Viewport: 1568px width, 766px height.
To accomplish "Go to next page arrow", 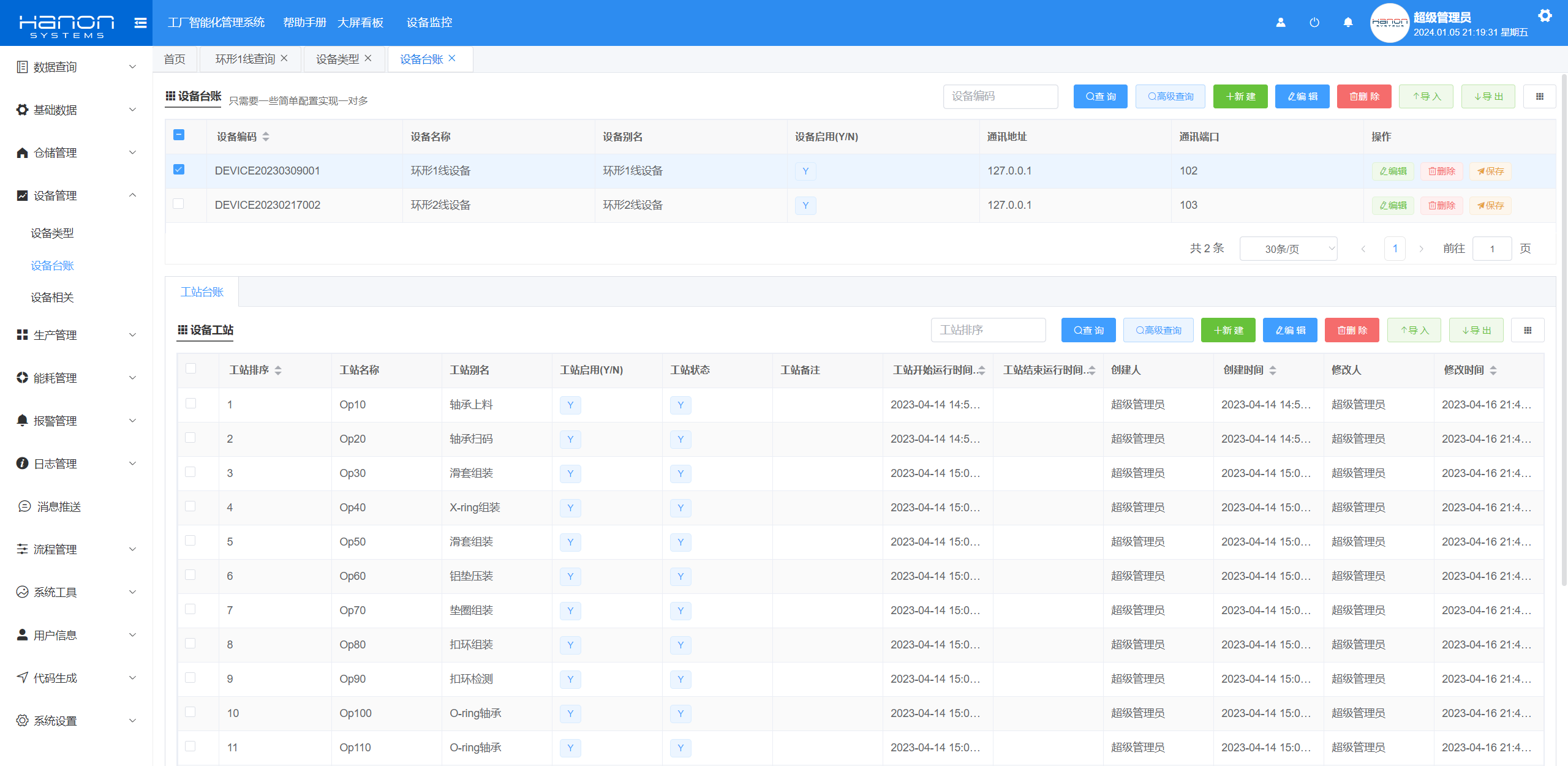I will click(1421, 249).
